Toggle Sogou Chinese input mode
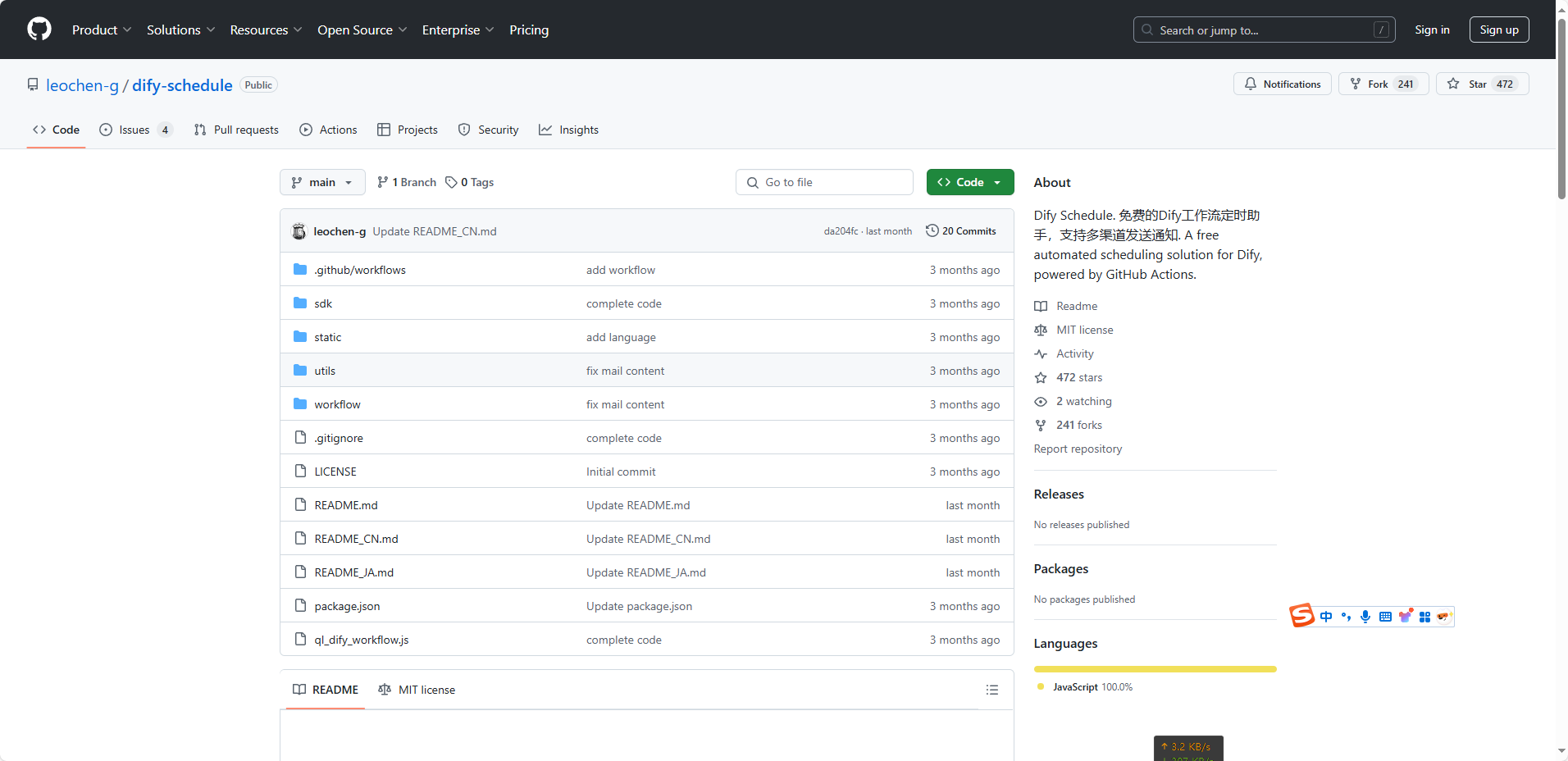Viewport: 1568px width, 761px height. coord(1326,617)
